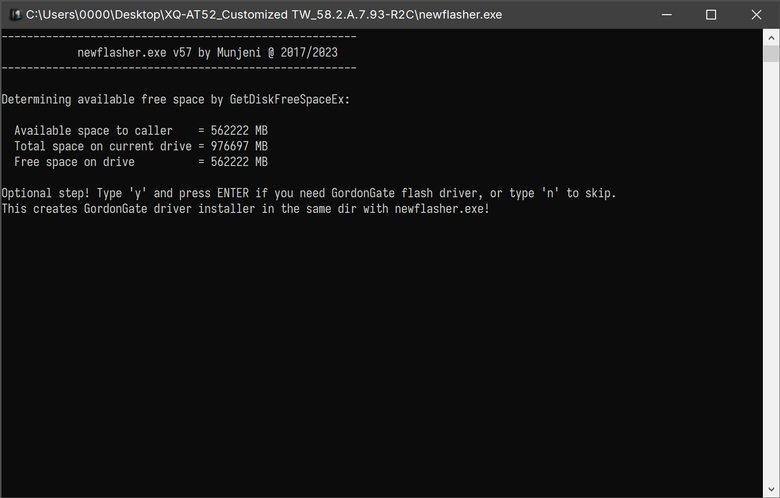Click the 976697 MB total space value
The image size is (780, 498).
click(x=239, y=146)
